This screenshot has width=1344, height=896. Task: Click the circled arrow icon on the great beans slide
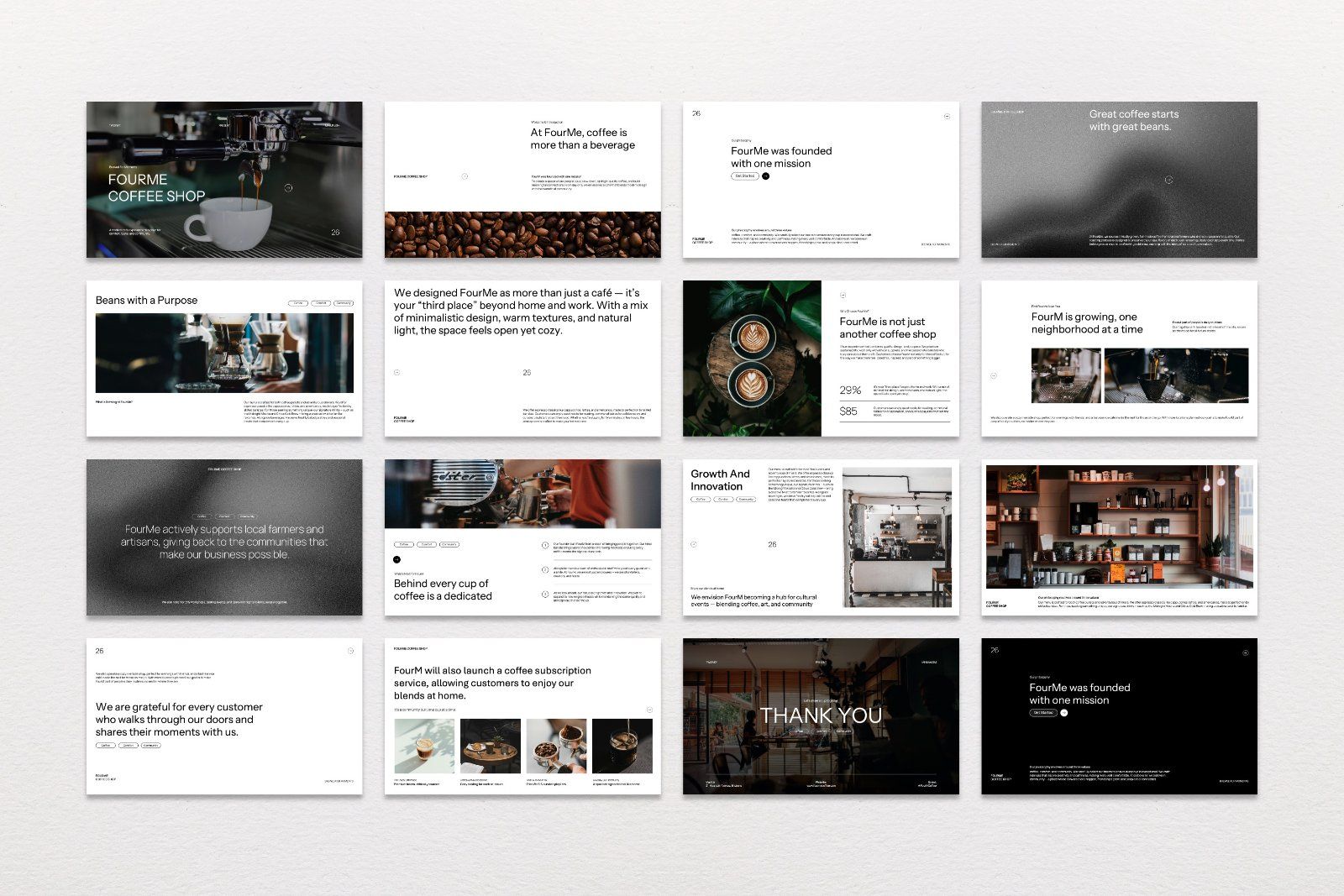pyautogui.click(x=1168, y=180)
